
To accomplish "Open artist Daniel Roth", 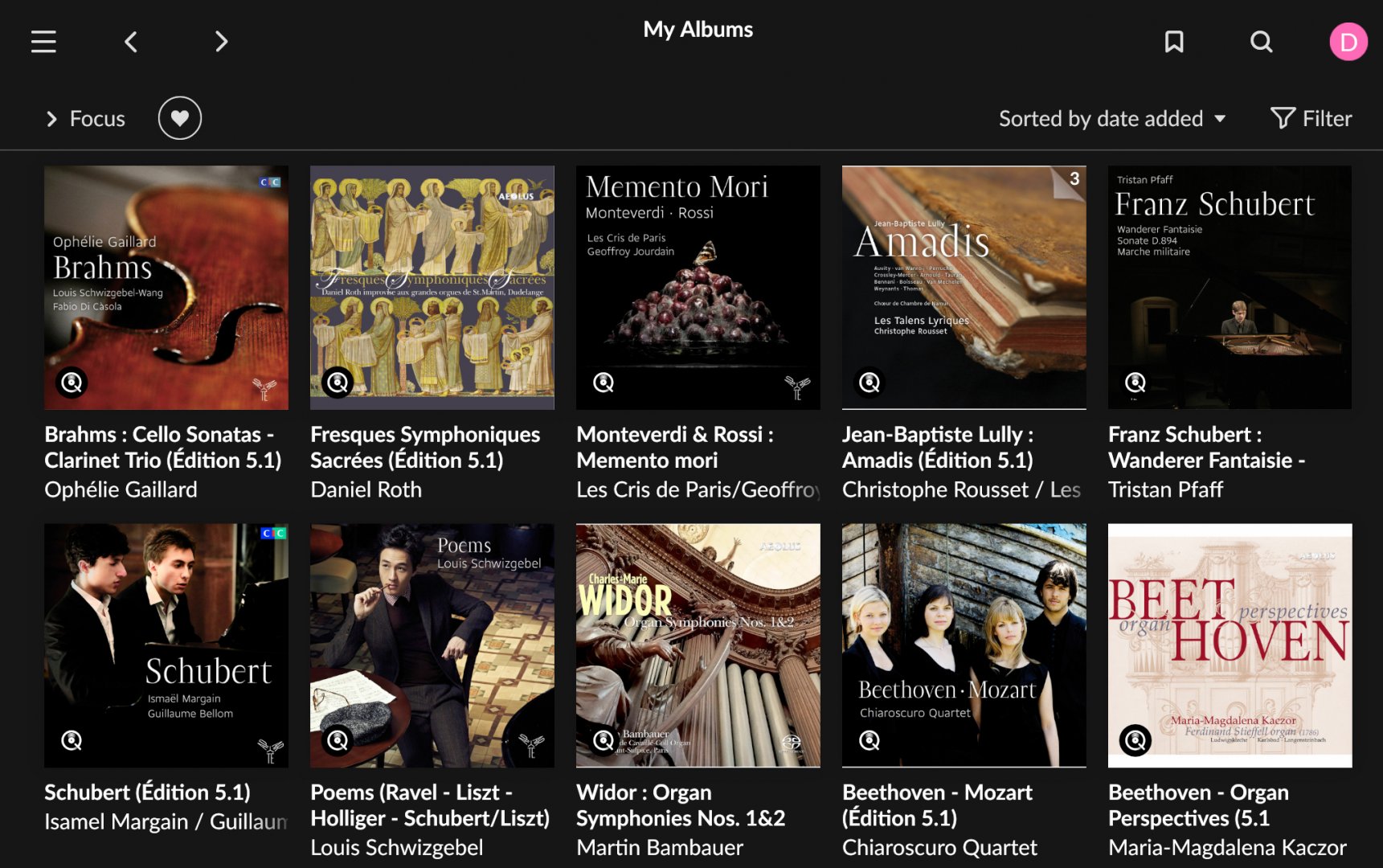I will tap(366, 489).
